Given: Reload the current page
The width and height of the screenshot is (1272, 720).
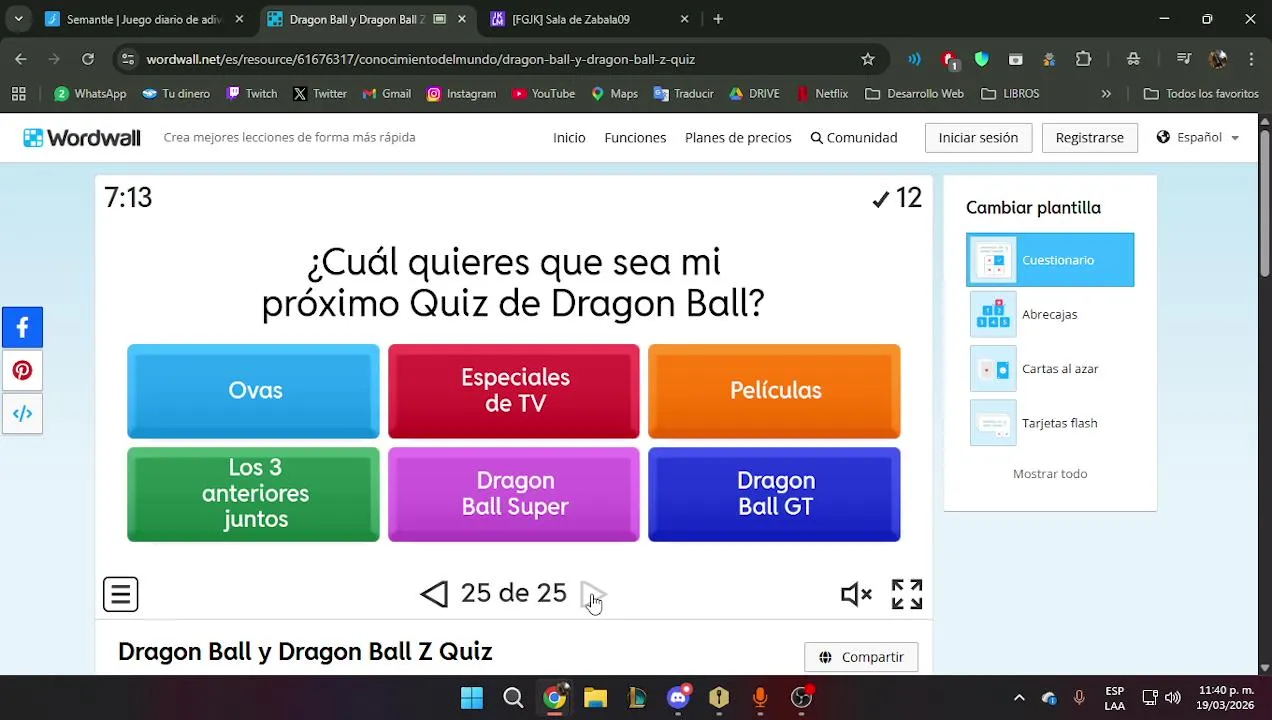Looking at the screenshot, I should (x=88, y=59).
